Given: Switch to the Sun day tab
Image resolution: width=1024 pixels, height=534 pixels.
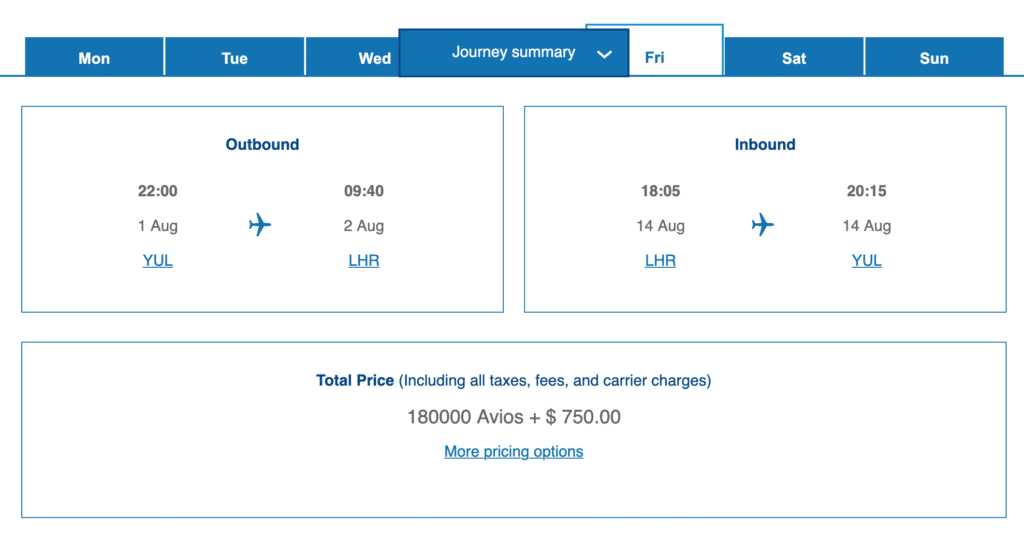Looking at the screenshot, I should coord(934,58).
